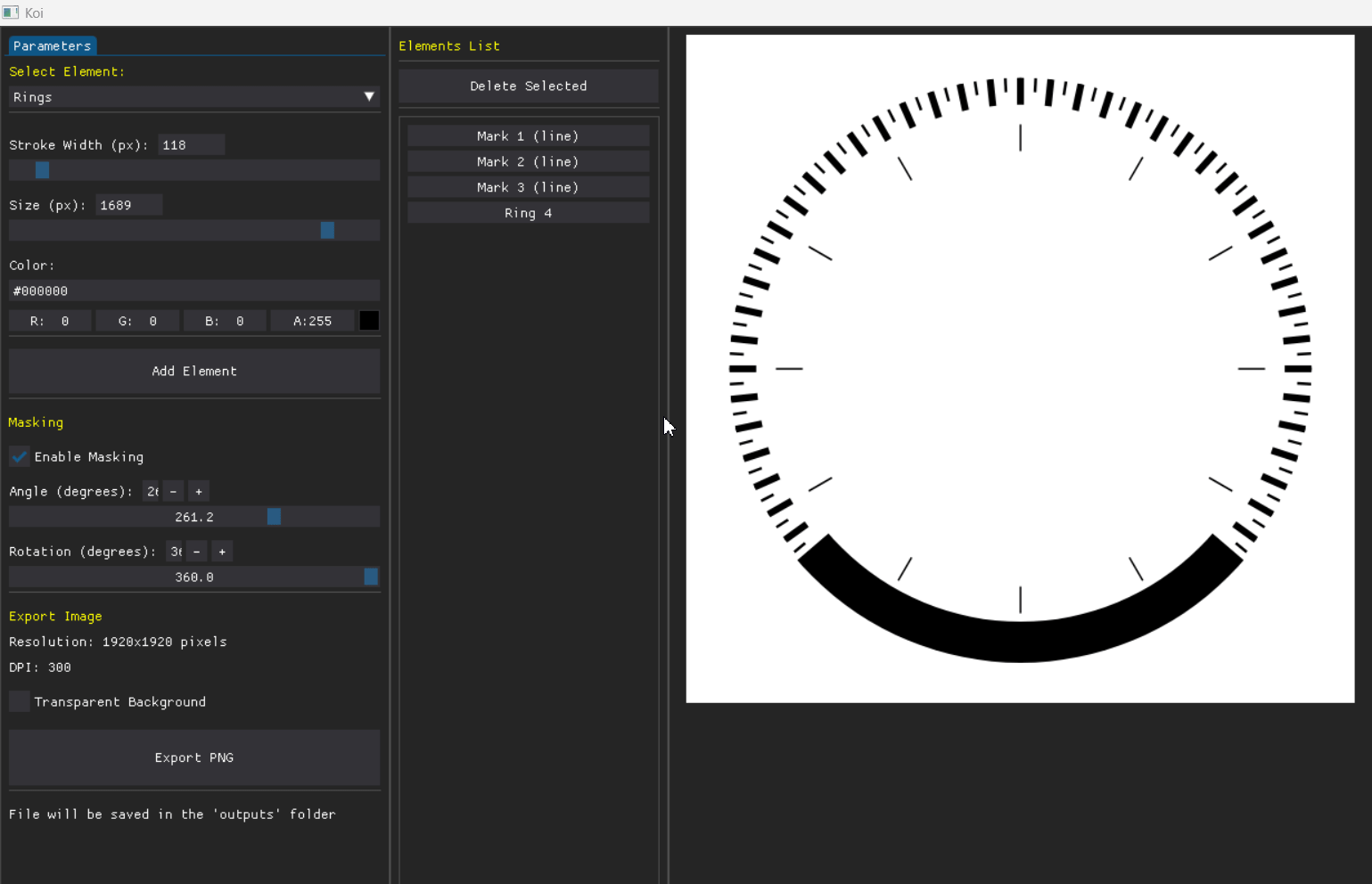Click the Delete Selected button
Viewport: 1372px width, 884px height.
(x=528, y=86)
